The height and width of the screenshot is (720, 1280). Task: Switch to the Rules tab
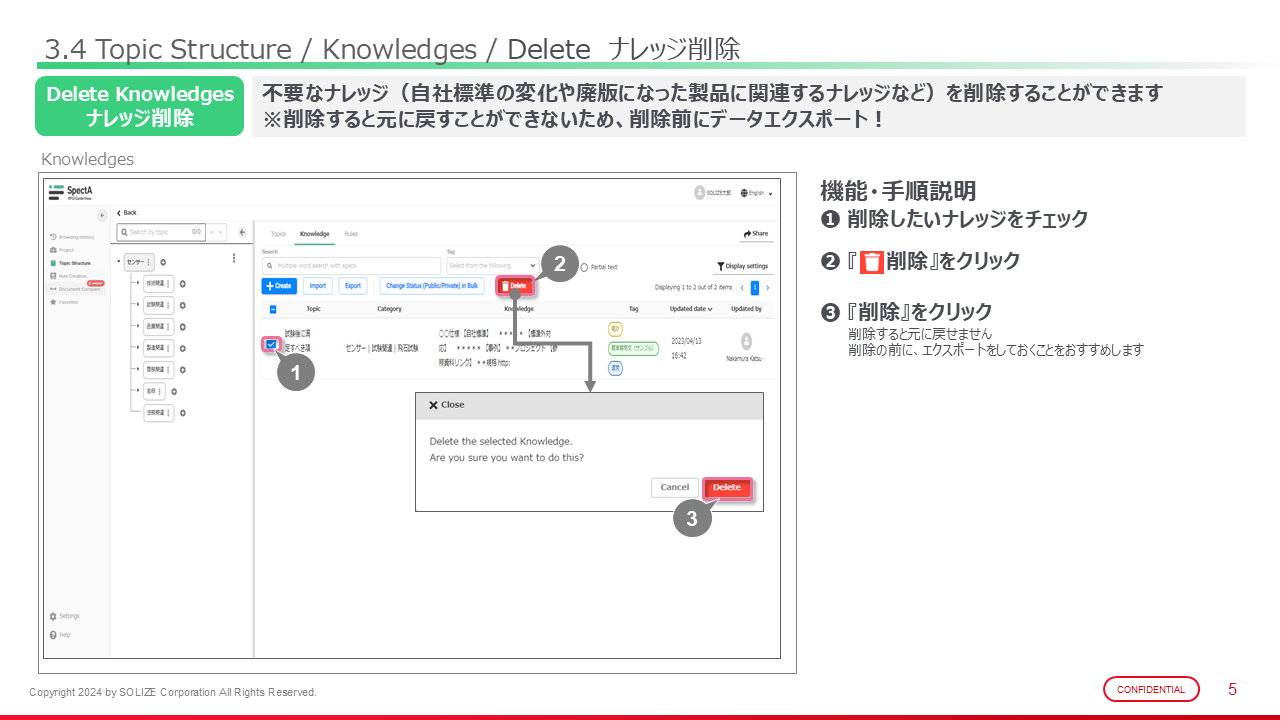351,234
